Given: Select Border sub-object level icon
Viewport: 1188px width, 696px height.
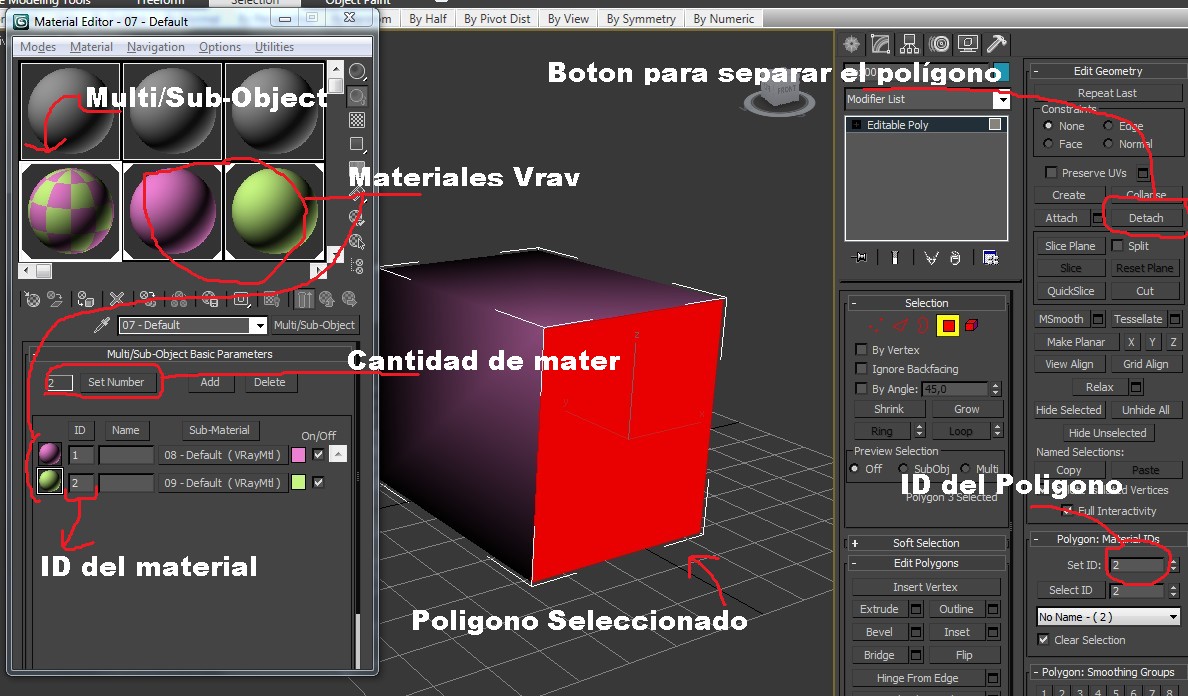Looking at the screenshot, I should coord(923,326).
